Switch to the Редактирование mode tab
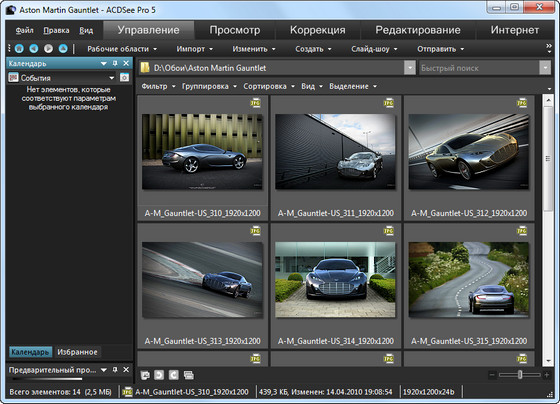This screenshot has height=404, width=560. pos(418,30)
